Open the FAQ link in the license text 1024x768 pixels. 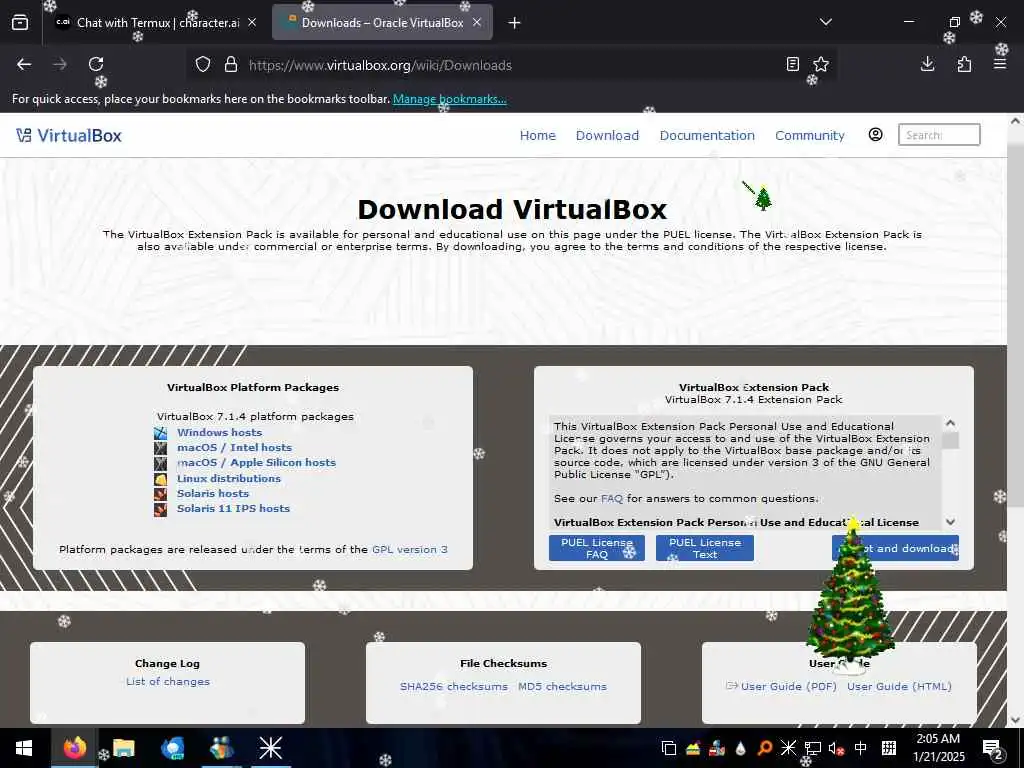point(612,498)
